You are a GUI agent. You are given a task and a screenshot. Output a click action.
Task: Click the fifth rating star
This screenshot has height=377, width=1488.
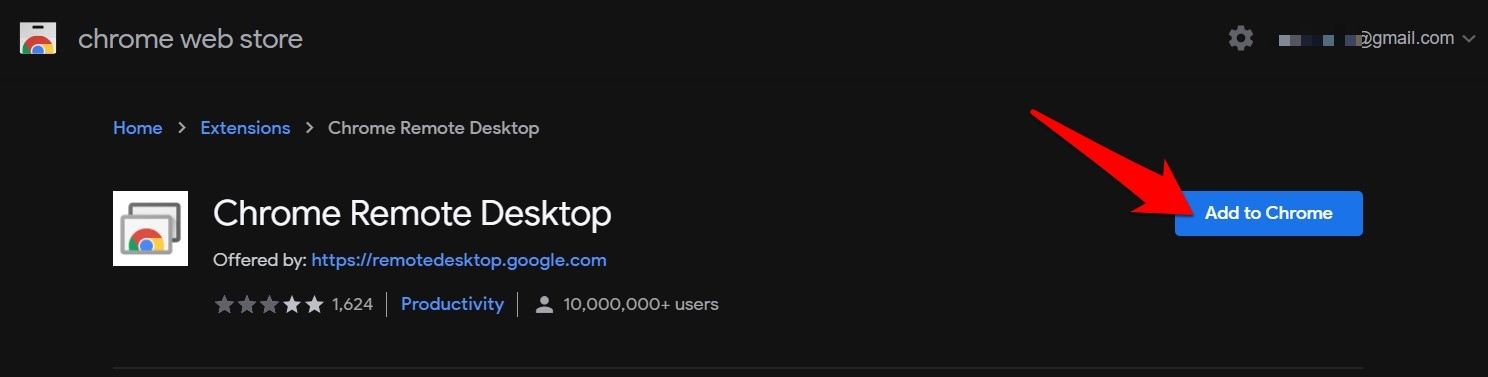(314, 304)
